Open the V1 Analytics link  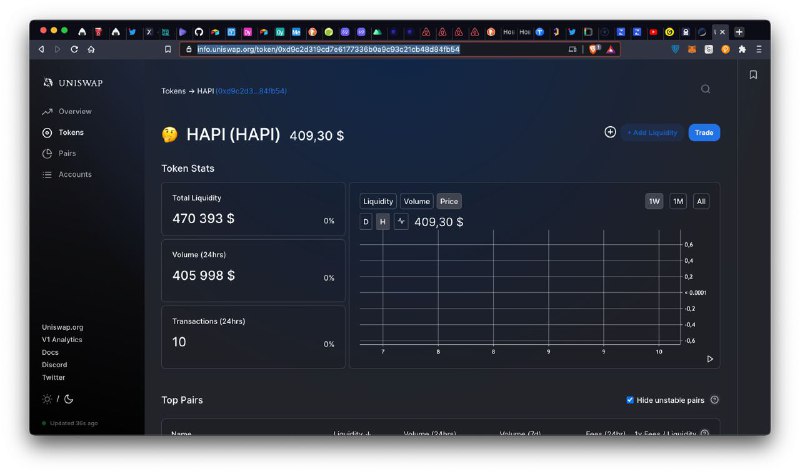pos(62,340)
